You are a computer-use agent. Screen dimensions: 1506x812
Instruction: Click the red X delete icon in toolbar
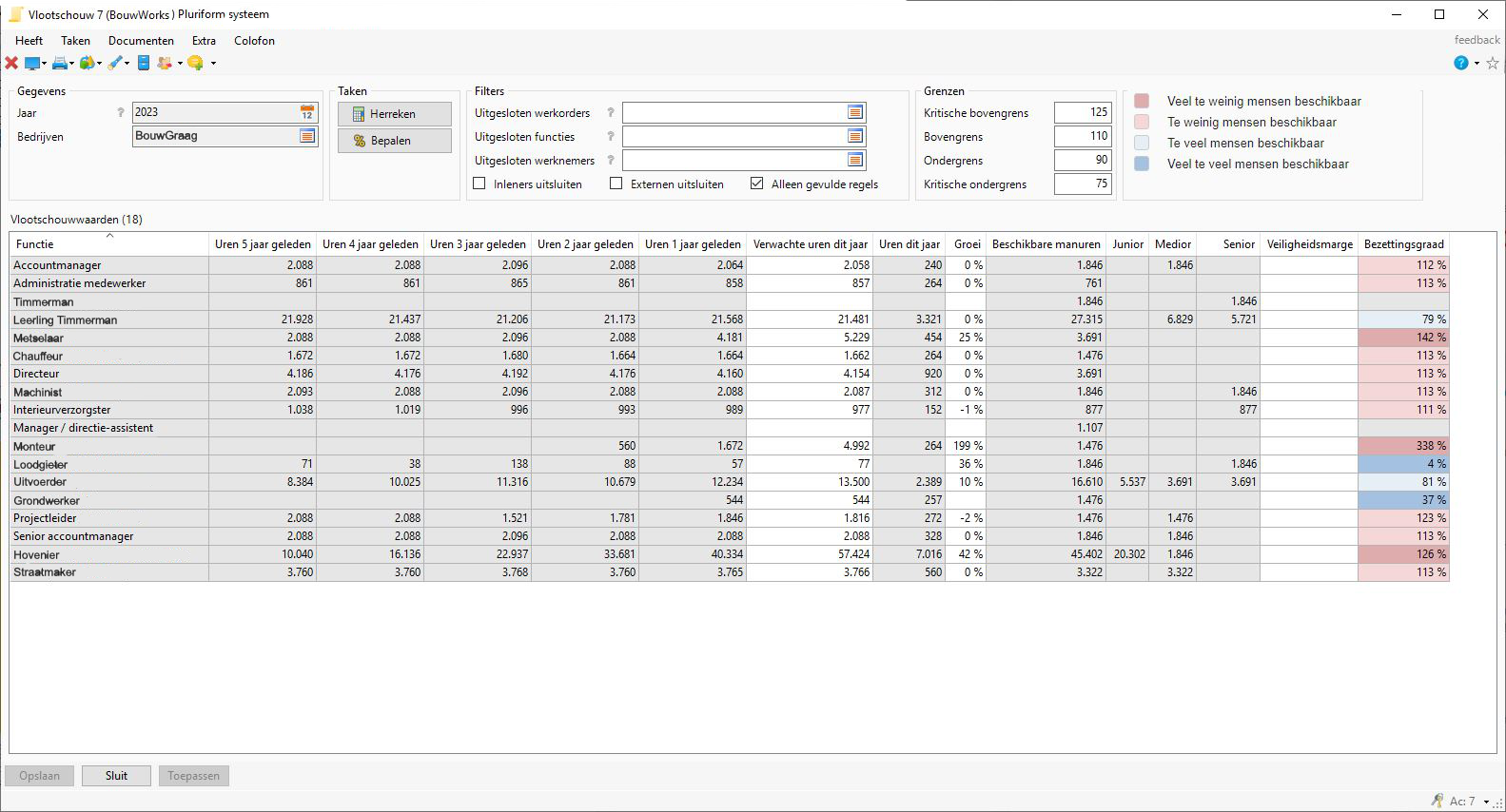(11, 63)
